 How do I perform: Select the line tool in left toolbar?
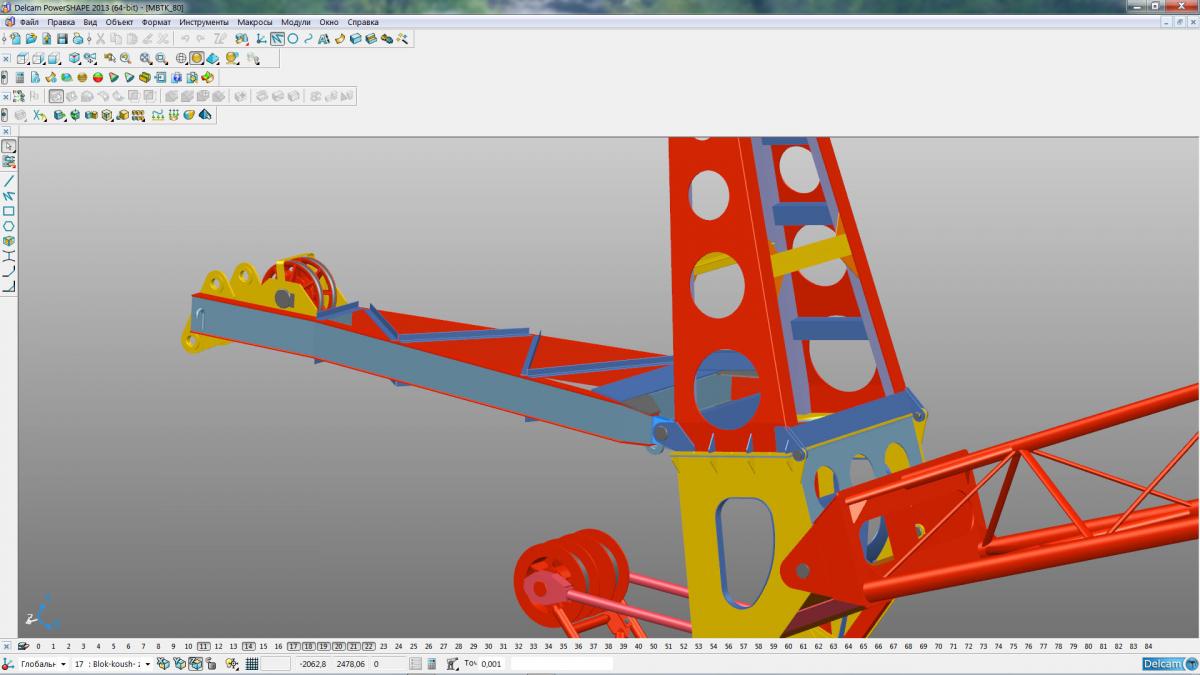click(x=9, y=181)
